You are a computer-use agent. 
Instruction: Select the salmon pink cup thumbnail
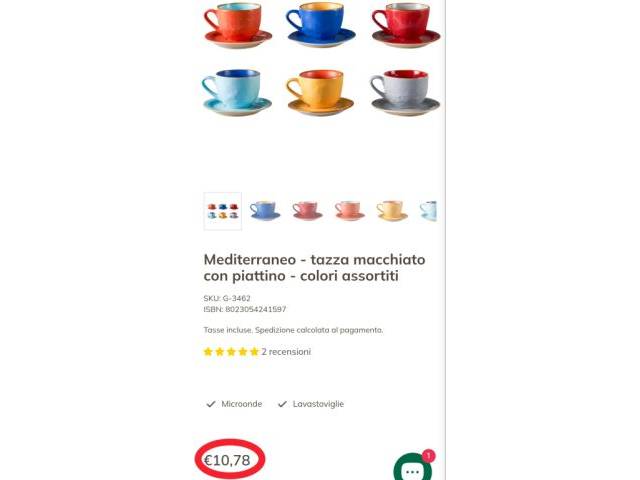[350, 211]
